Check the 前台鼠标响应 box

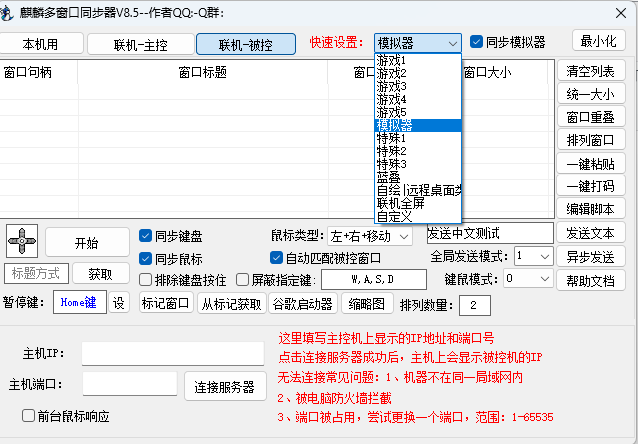(28, 416)
